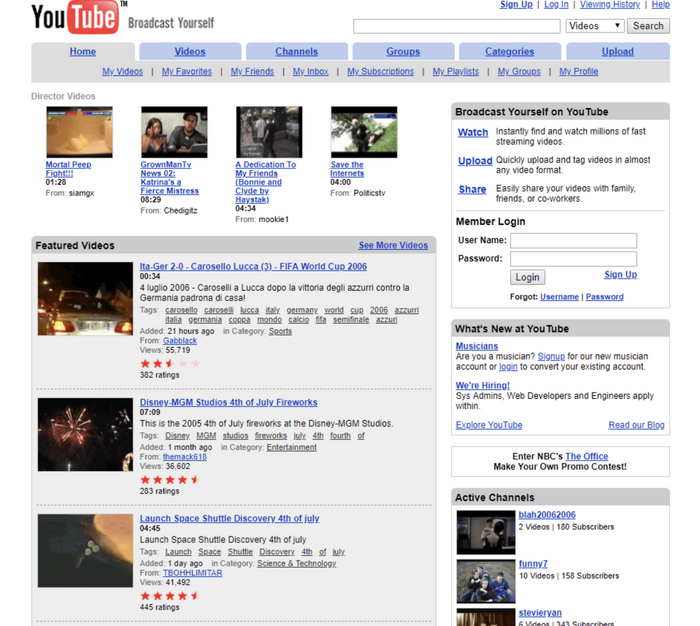The height and width of the screenshot is (626, 700).
Task: Open the GrownManTv News 02 thumbnail
Action: 174,132
